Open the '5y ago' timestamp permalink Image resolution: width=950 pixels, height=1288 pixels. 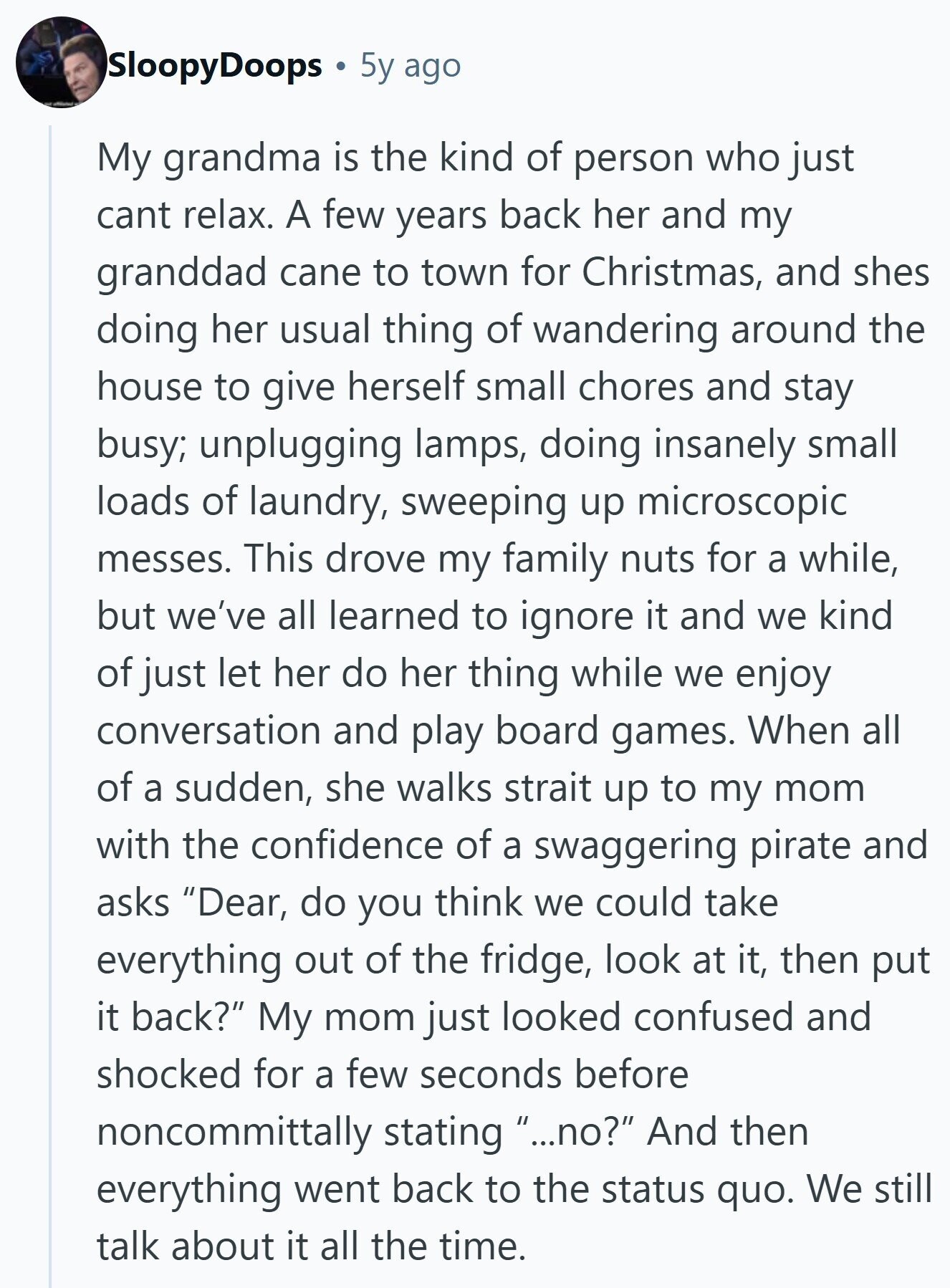[x=410, y=66]
